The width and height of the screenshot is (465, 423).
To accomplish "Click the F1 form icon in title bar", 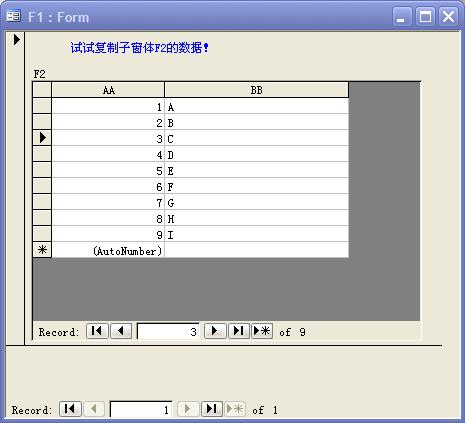I will pos(14,16).
